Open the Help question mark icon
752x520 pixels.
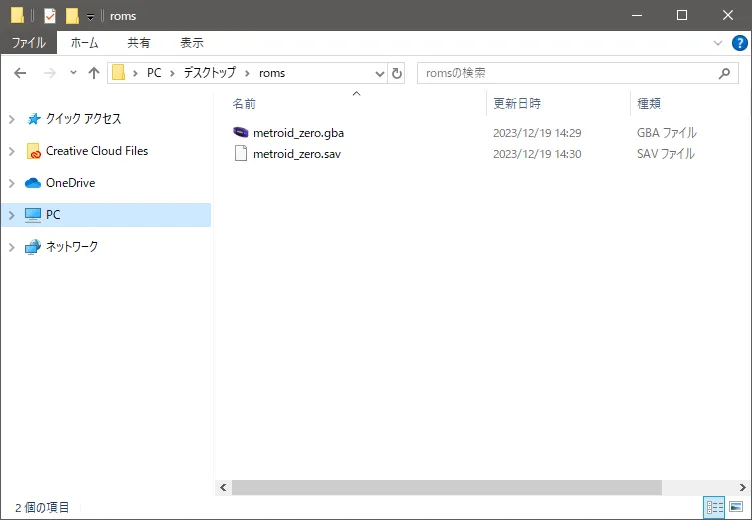coord(740,43)
